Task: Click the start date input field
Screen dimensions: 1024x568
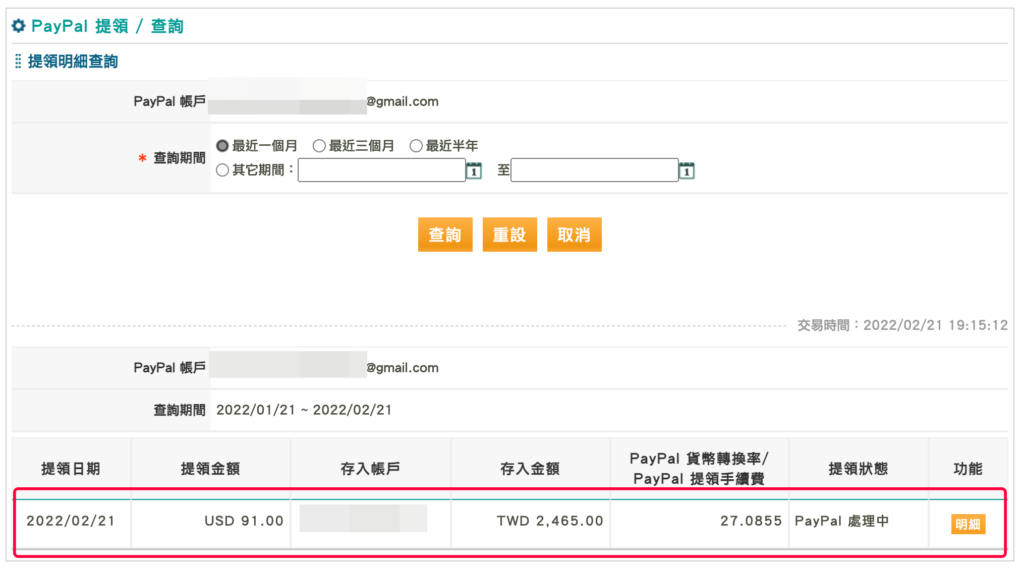Action: (381, 170)
